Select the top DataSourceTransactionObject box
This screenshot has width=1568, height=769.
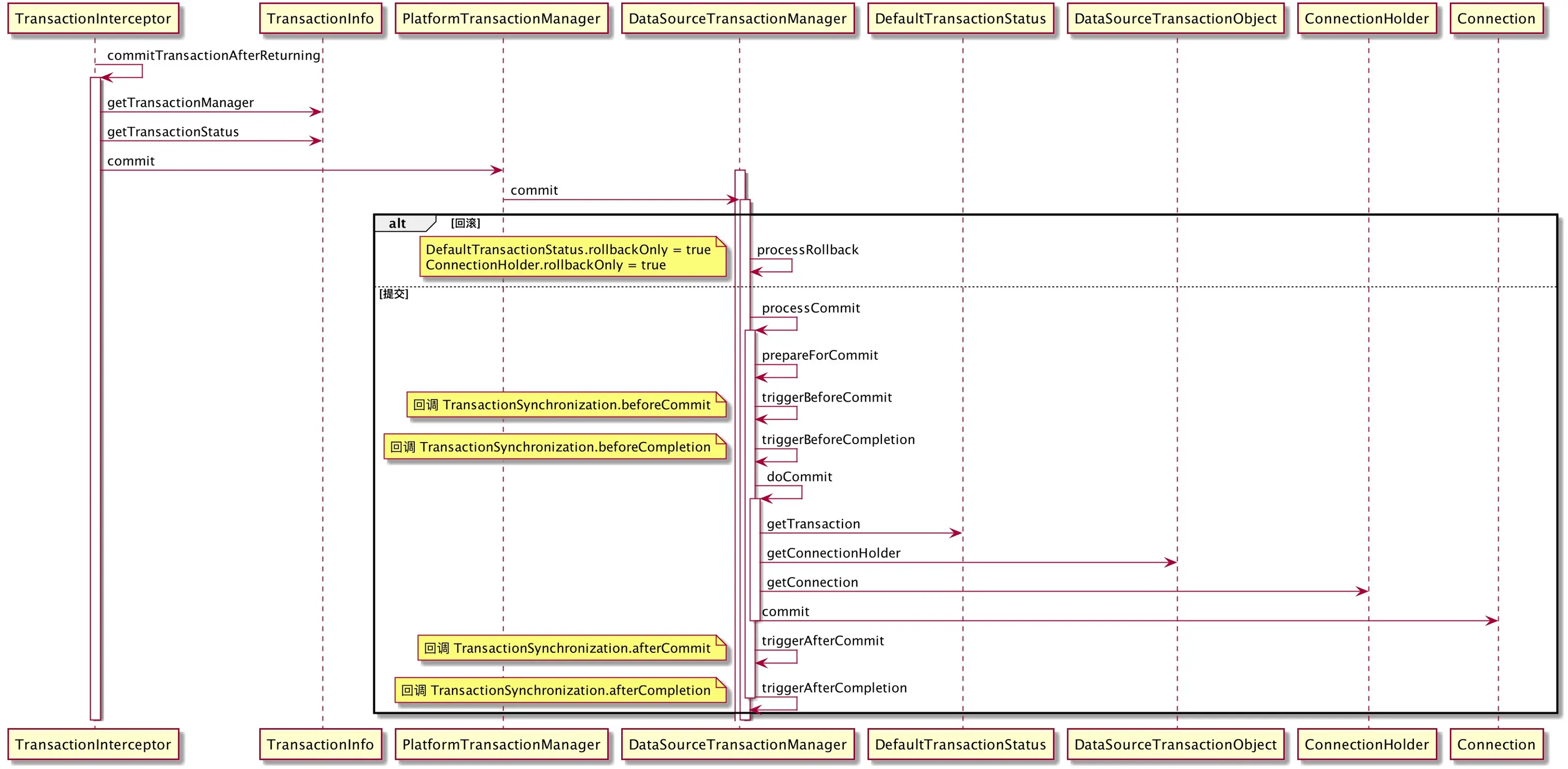(x=1175, y=19)
